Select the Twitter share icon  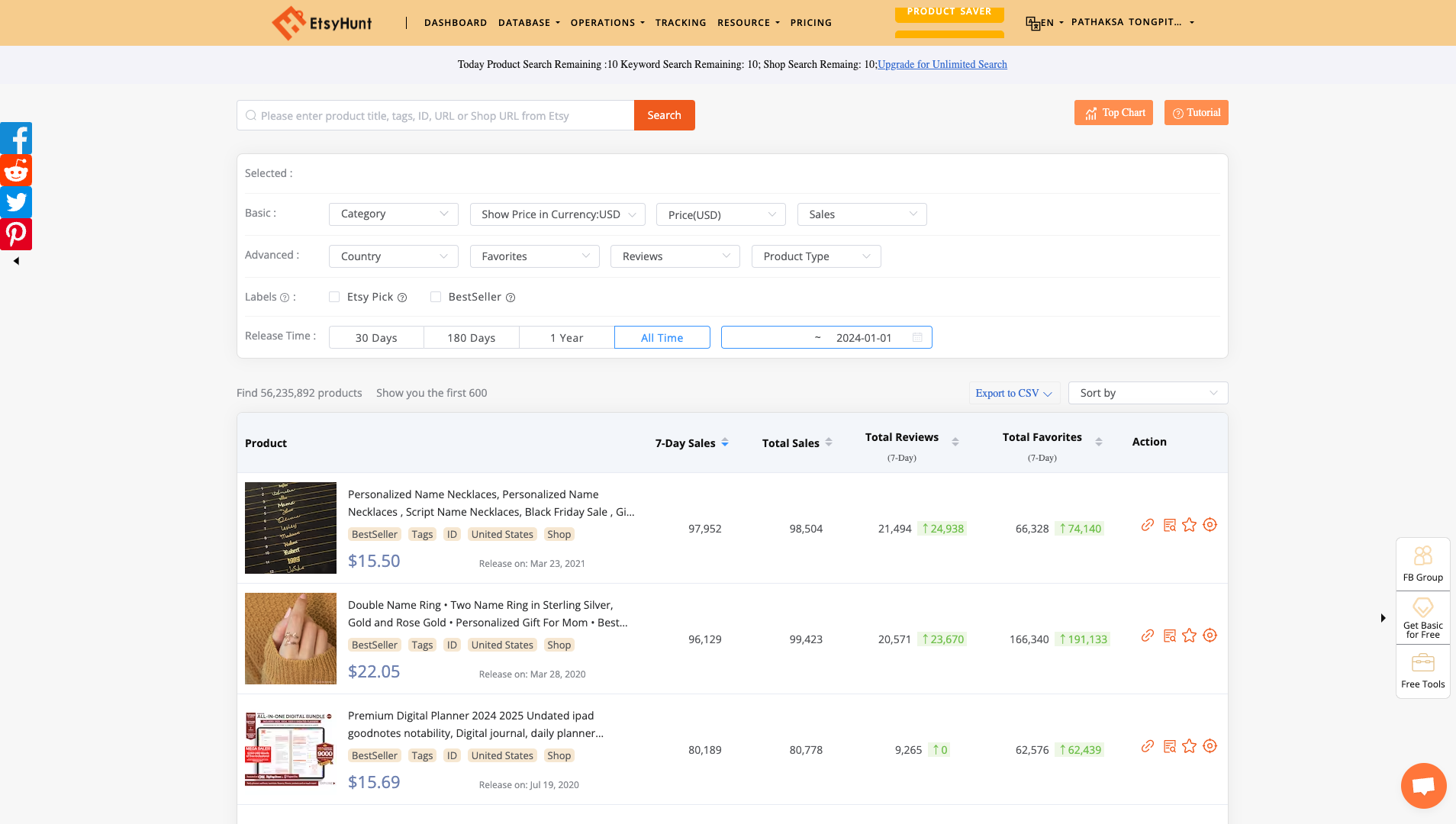pyautogui.click(x=15, y=201)
